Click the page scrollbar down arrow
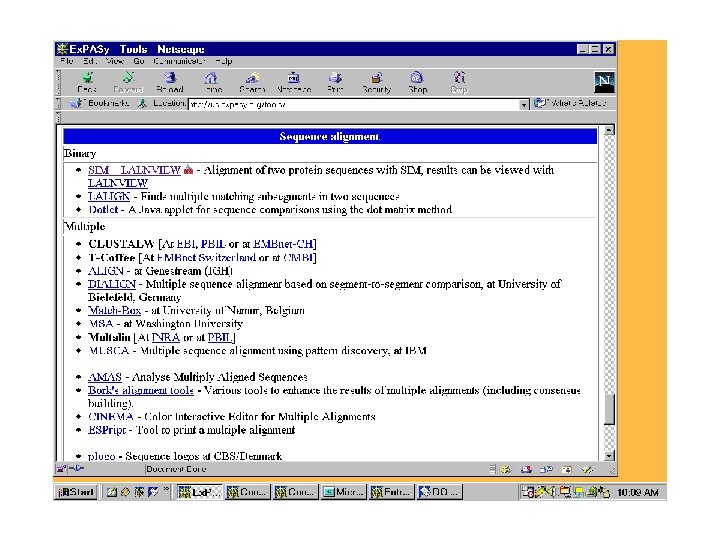 click(609, 456)
